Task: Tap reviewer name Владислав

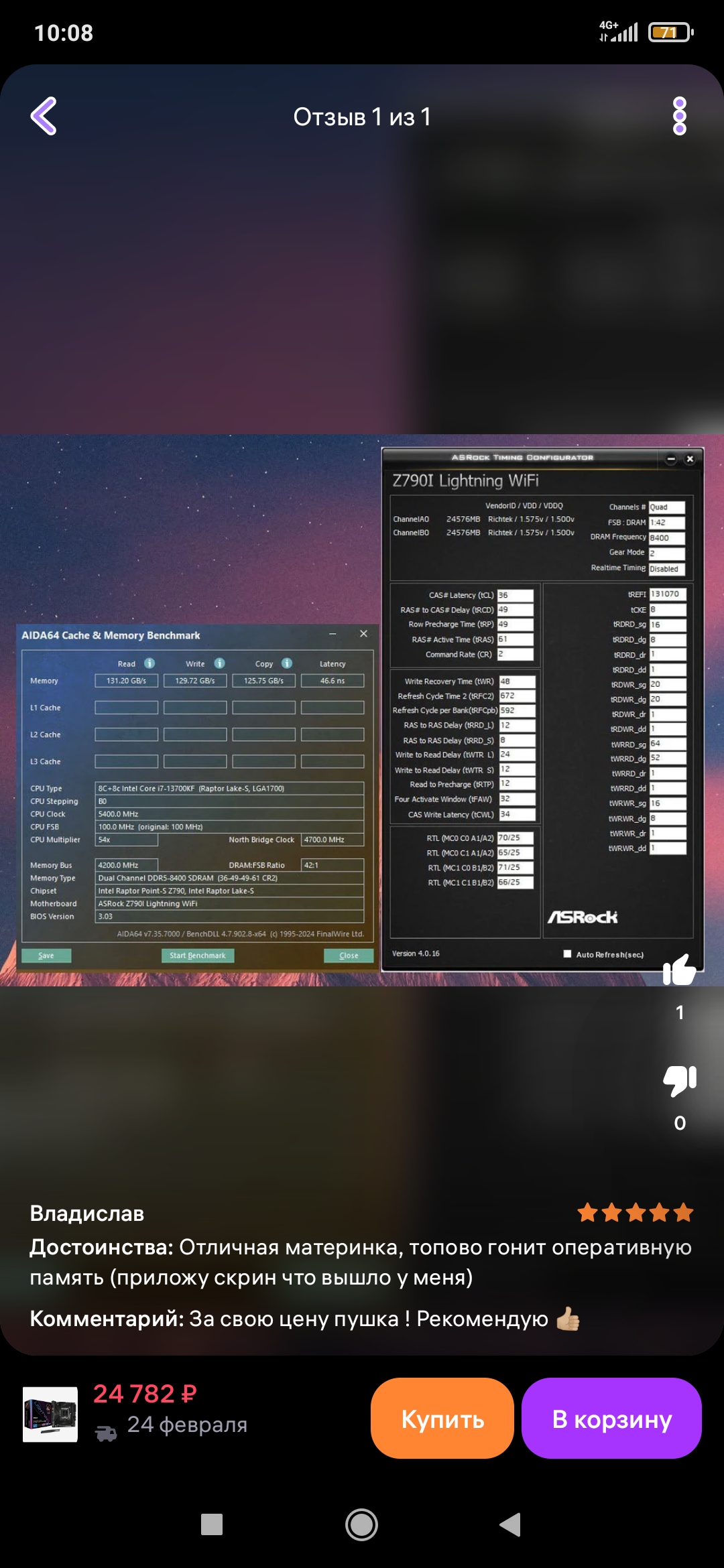Action: pyautogui.click(x=87, y=1214)
